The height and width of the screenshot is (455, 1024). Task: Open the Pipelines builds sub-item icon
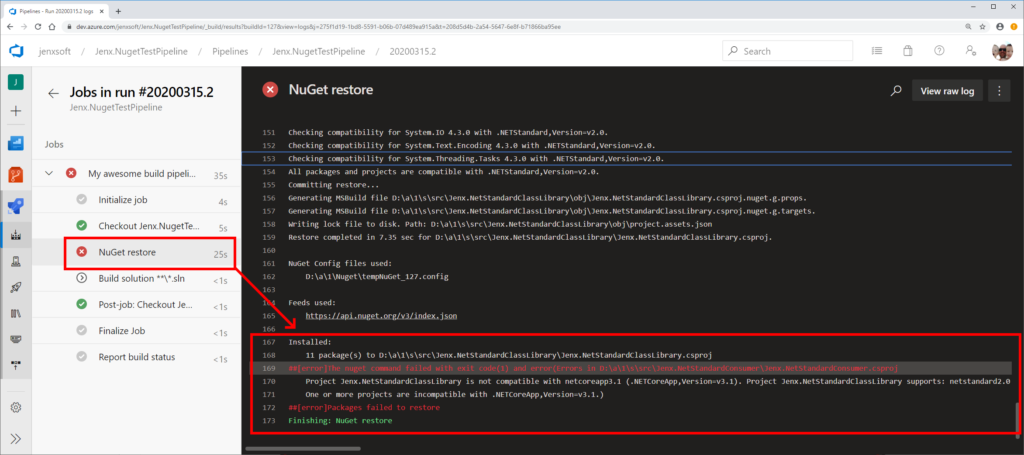(16, 236)
